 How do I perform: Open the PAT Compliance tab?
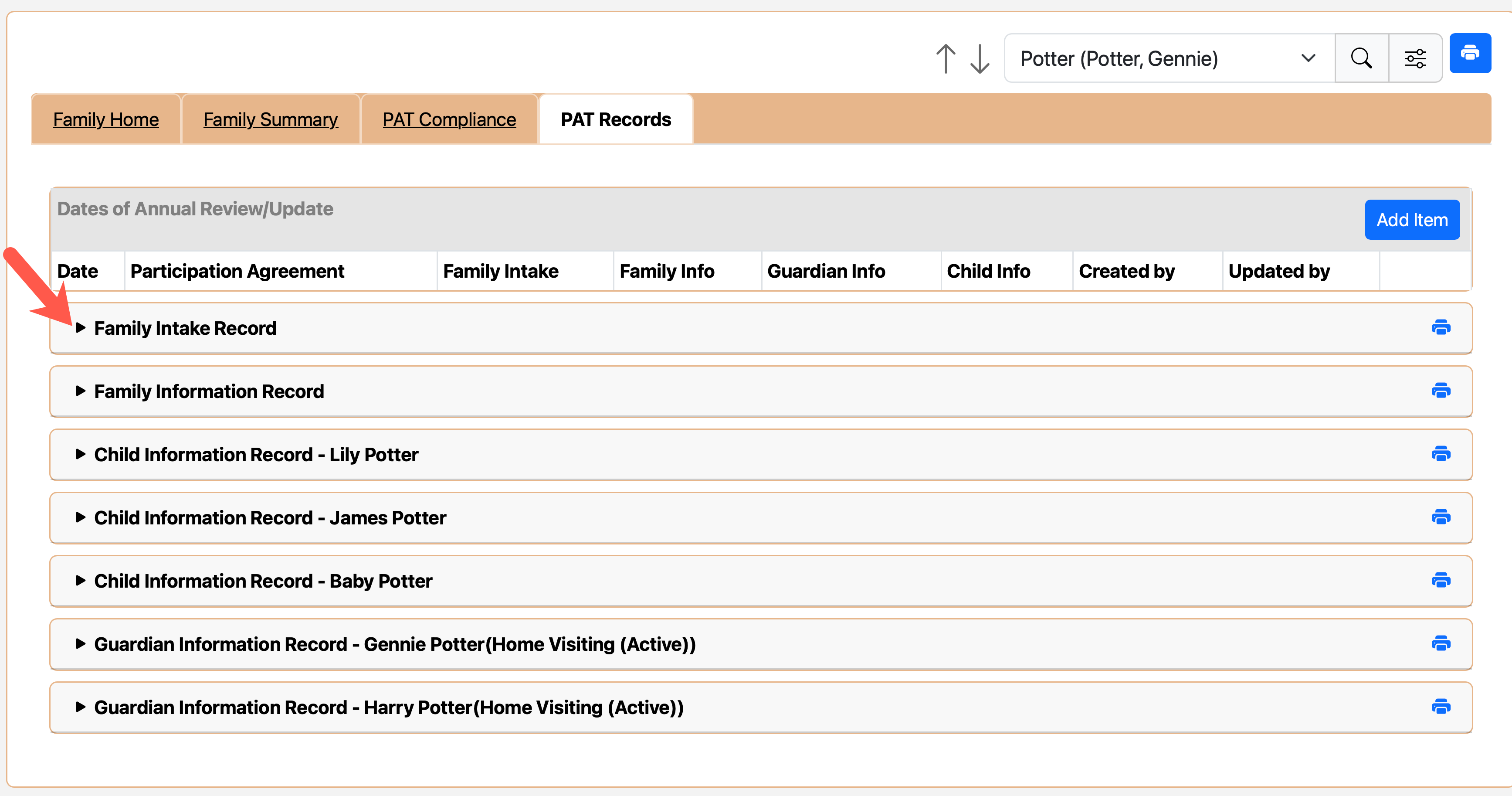449,120
